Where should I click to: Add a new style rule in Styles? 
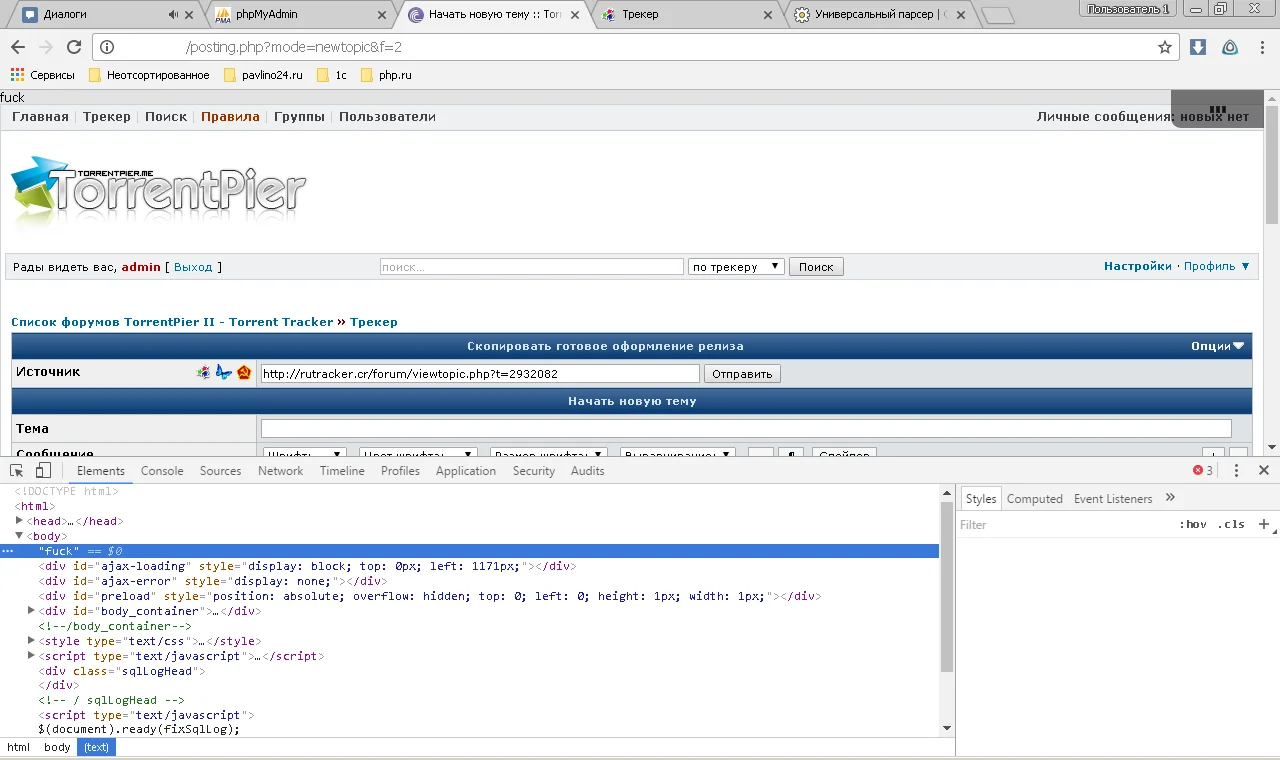(x=1264, y=524)
